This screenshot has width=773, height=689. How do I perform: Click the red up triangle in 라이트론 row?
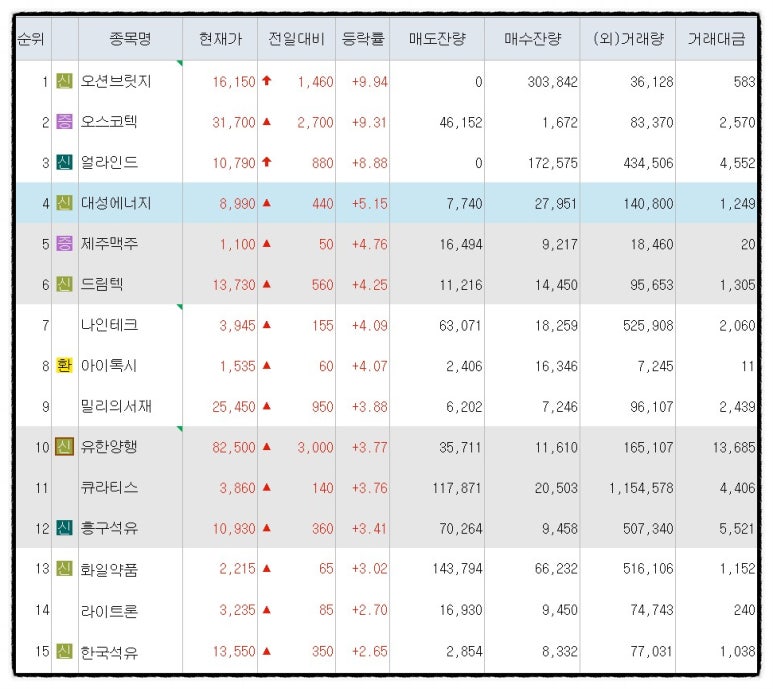pos(267,610)
